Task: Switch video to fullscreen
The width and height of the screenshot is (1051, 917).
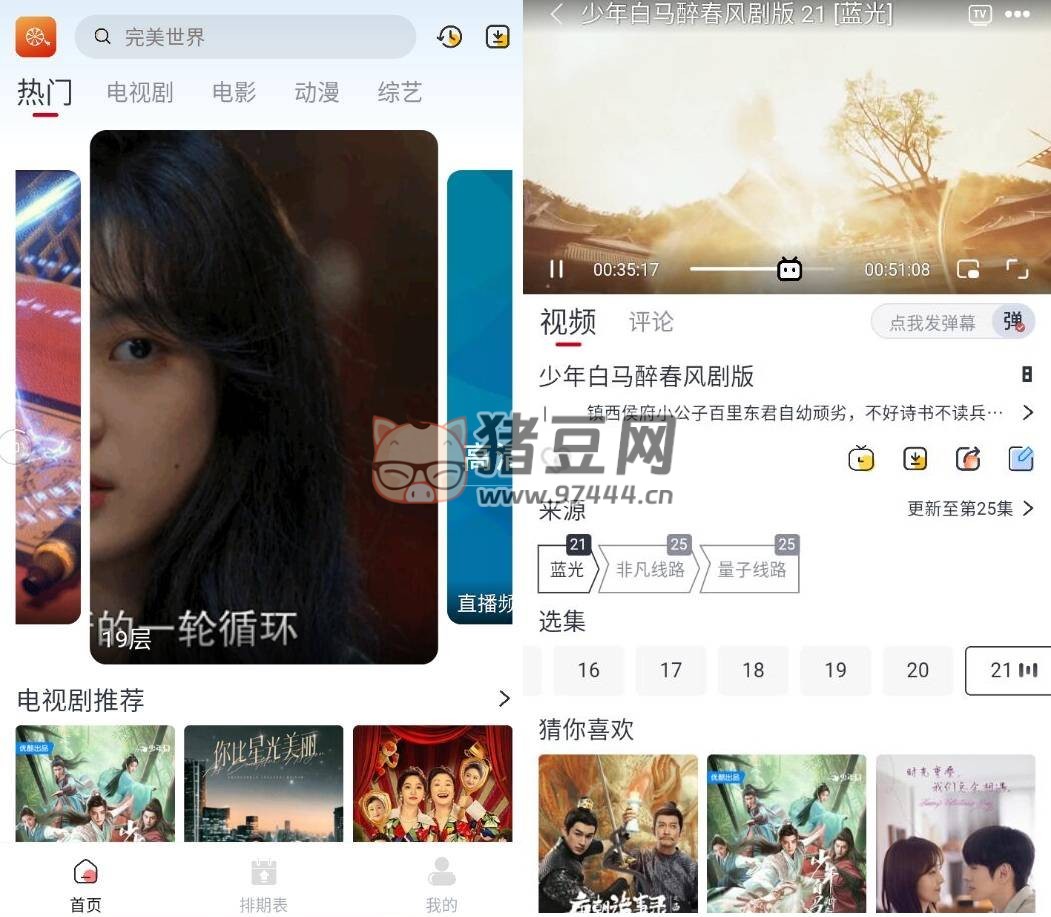Action: click(1017, 269)
